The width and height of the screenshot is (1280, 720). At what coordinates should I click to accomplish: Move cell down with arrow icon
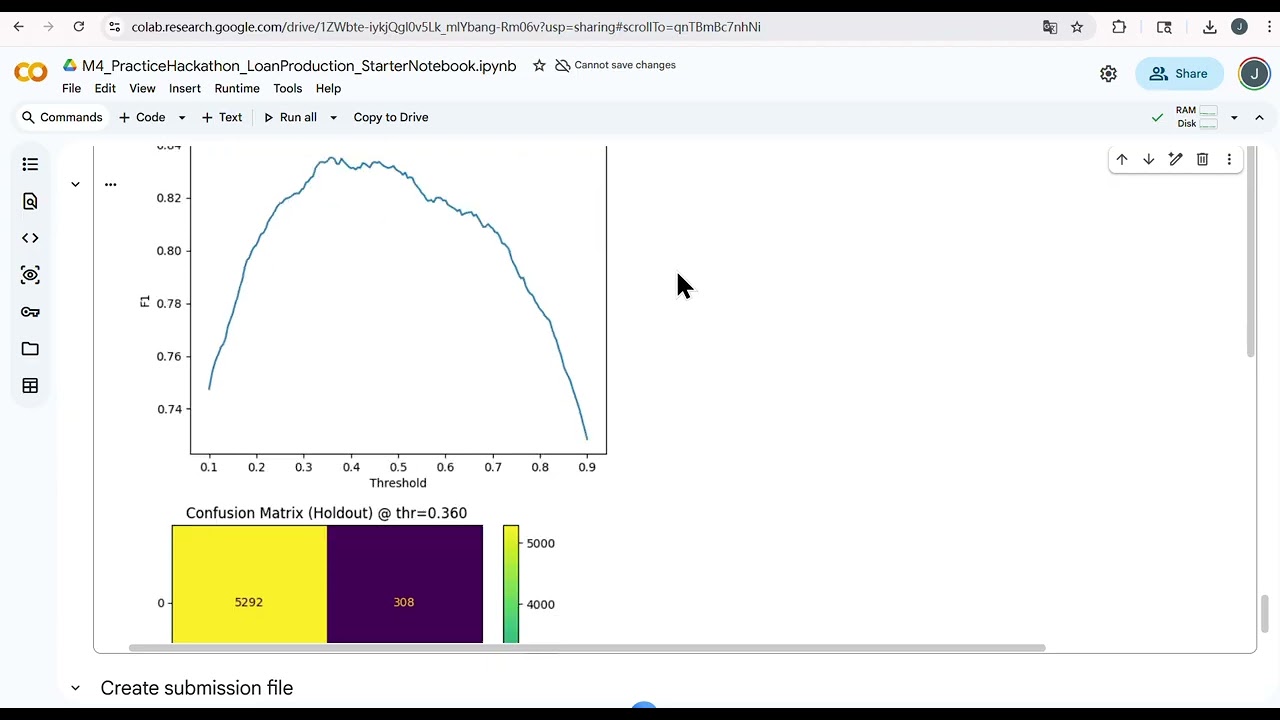[1149, 159]
